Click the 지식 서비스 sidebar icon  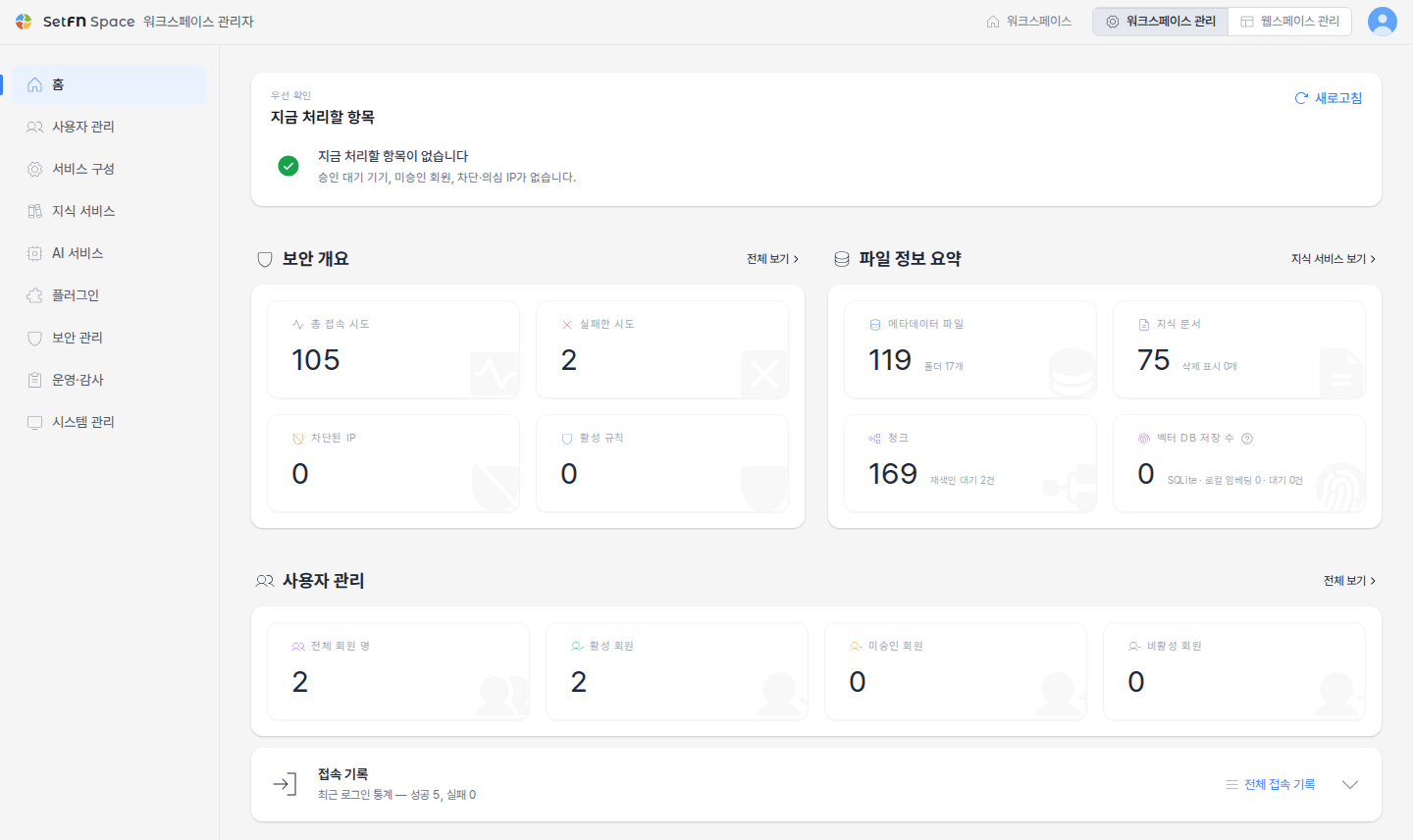[34, 211]
